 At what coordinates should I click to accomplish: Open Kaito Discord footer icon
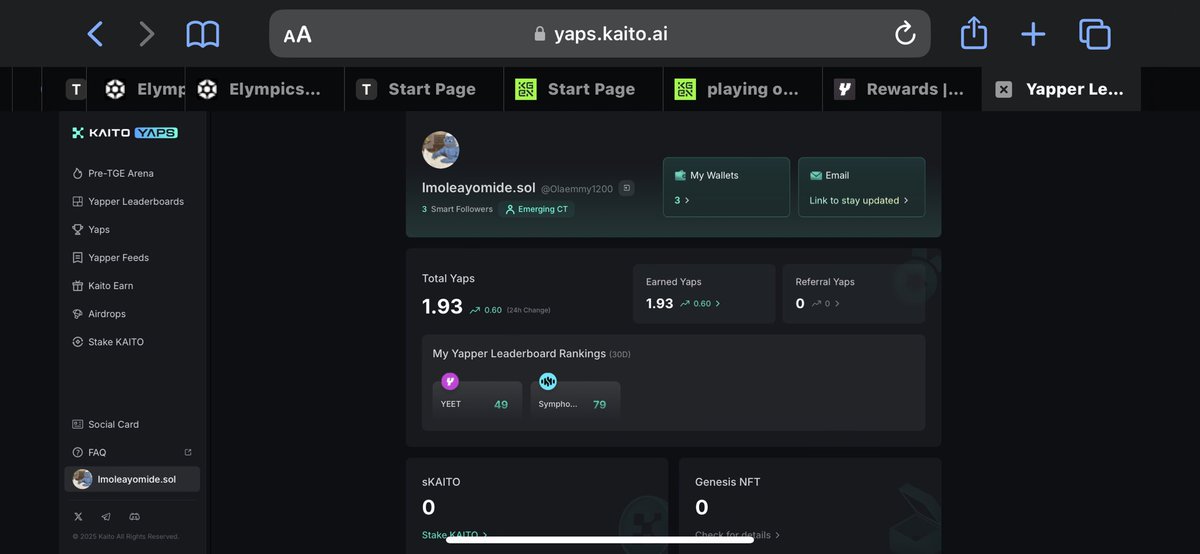[x=134, y=516]
